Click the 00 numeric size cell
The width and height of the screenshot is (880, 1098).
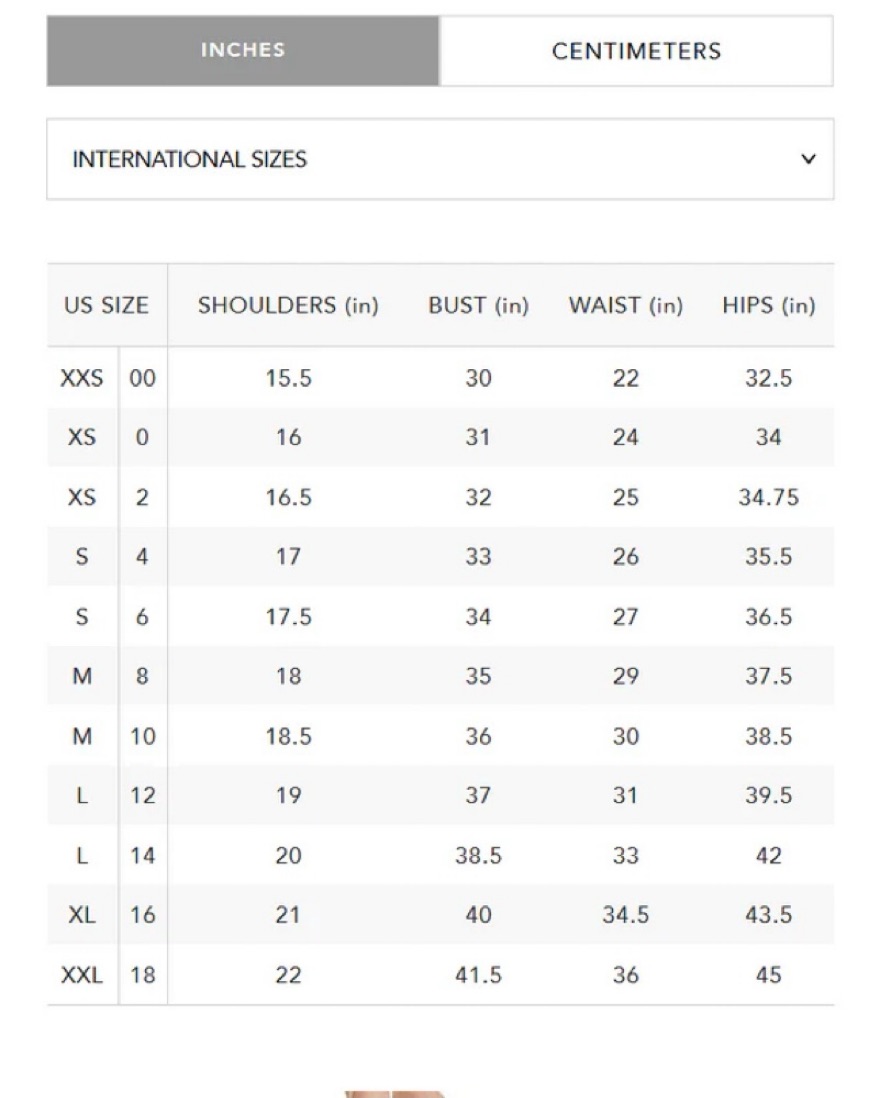pyautogui.click(x=142, y=378)
